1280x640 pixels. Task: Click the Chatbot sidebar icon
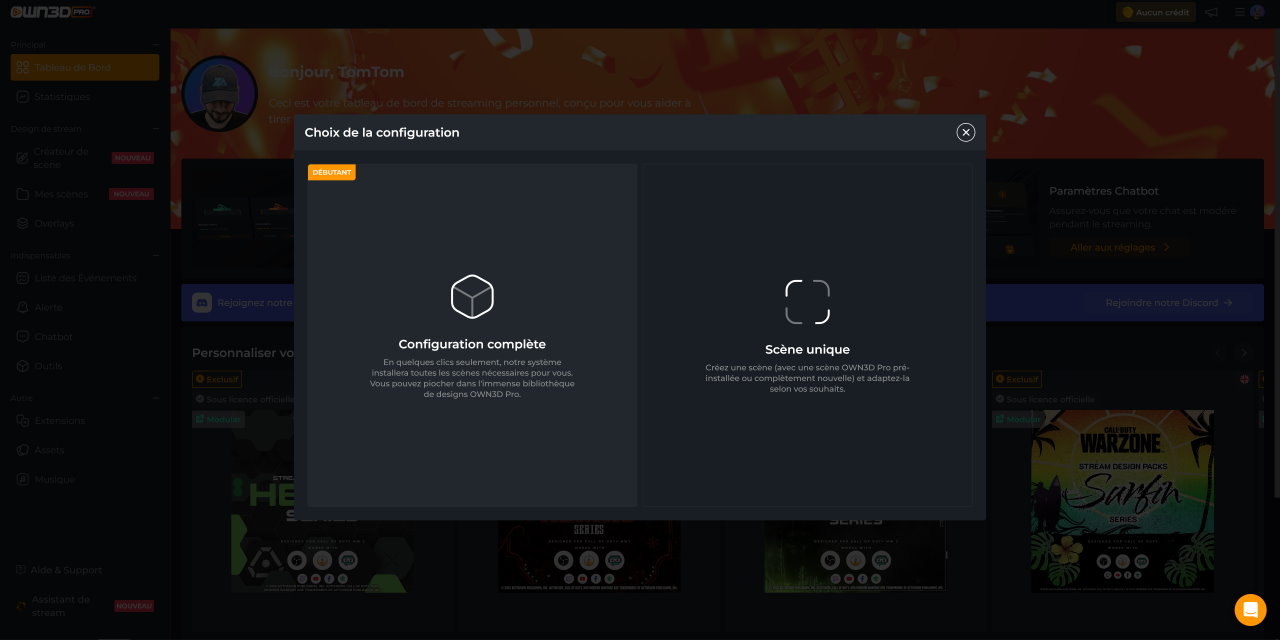(23, 337)
